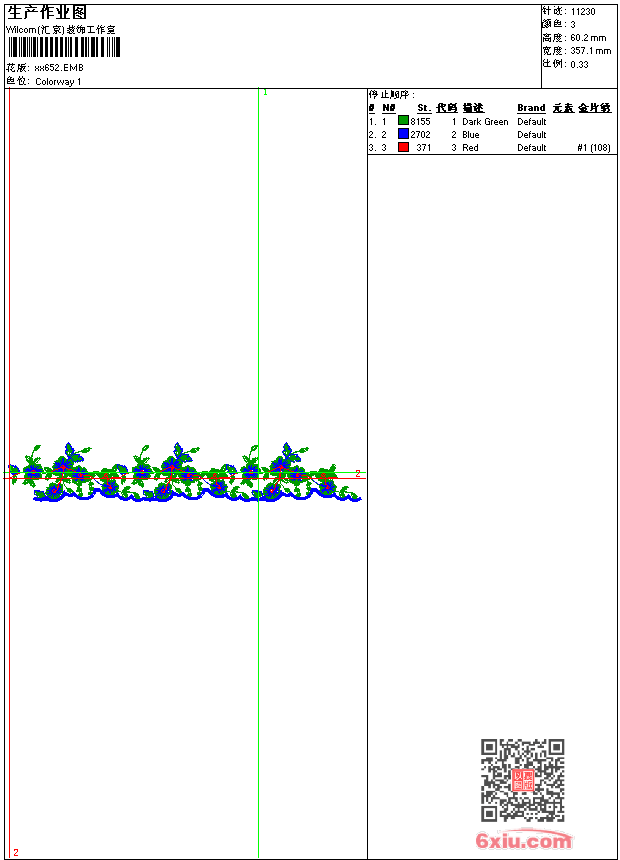Click the file name 'xx652.EMB'
620x860 pixels.
click(x=59, y=68)
